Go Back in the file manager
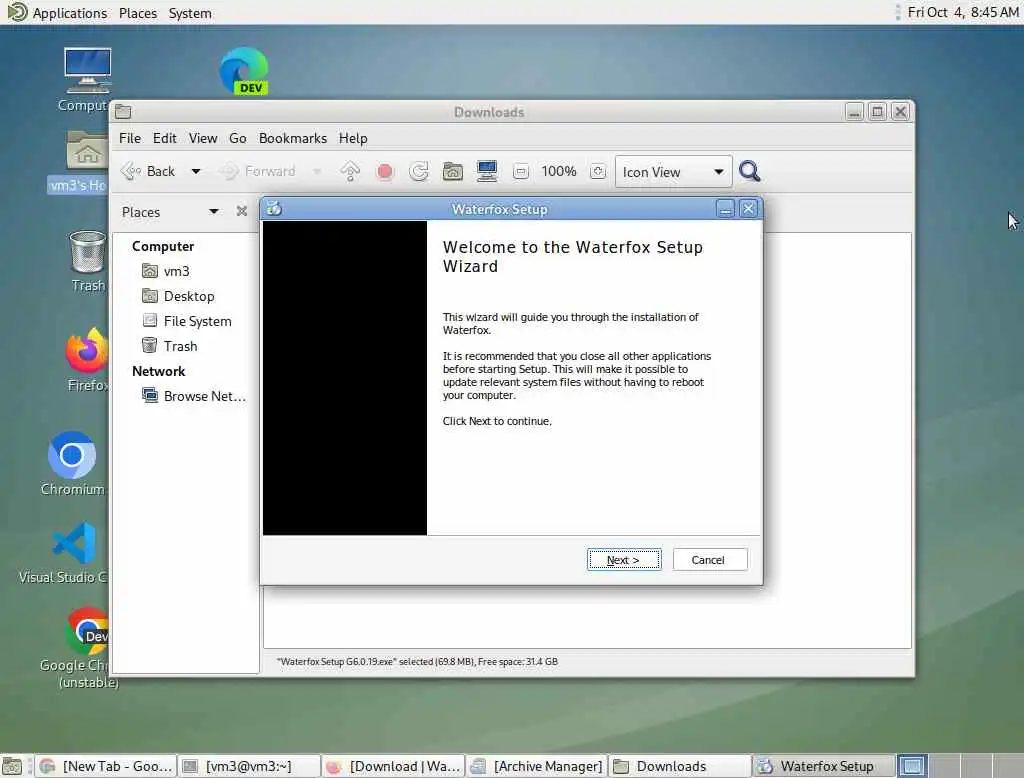1024x778 pixels. click(148, 171)
